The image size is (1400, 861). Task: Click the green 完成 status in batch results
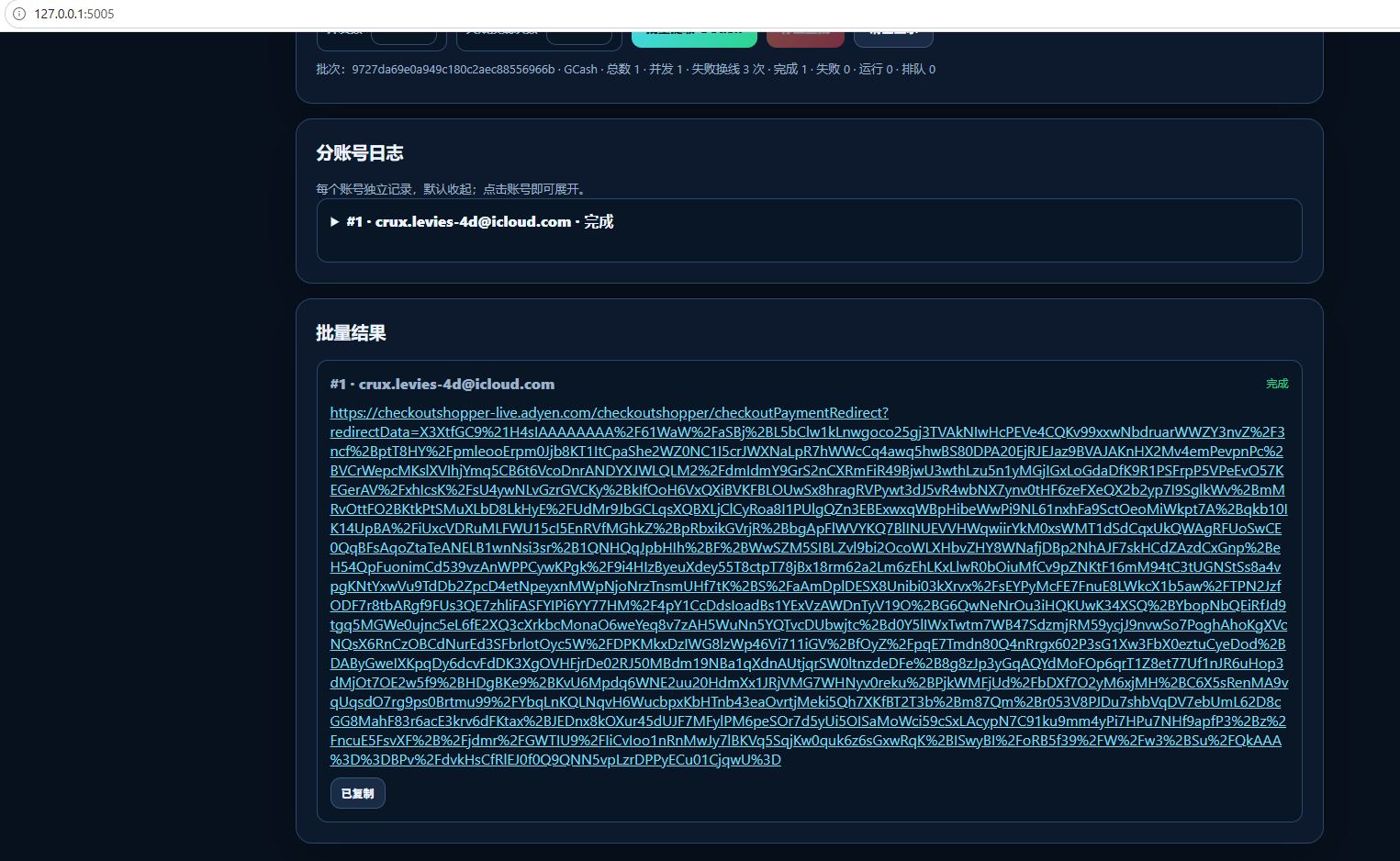click(x=1277, y=384)
